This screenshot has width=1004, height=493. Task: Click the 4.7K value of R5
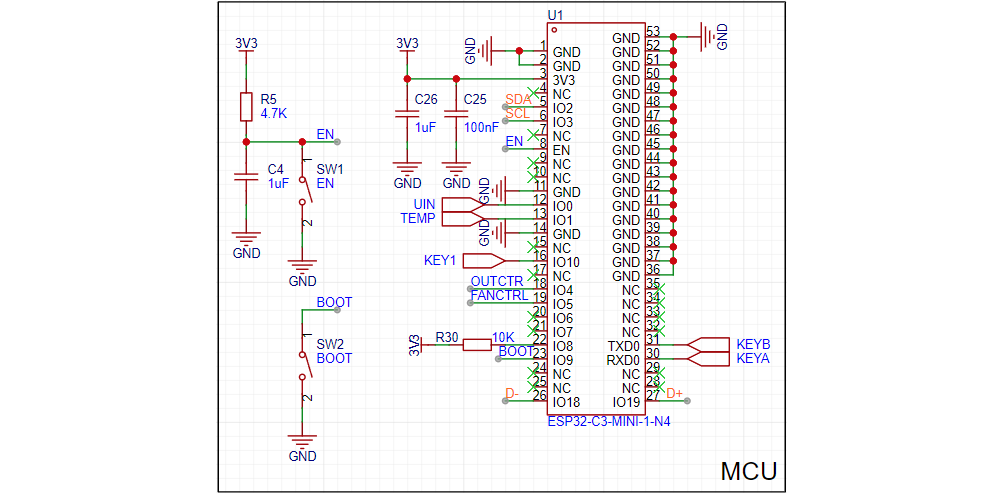click(273, 113)
